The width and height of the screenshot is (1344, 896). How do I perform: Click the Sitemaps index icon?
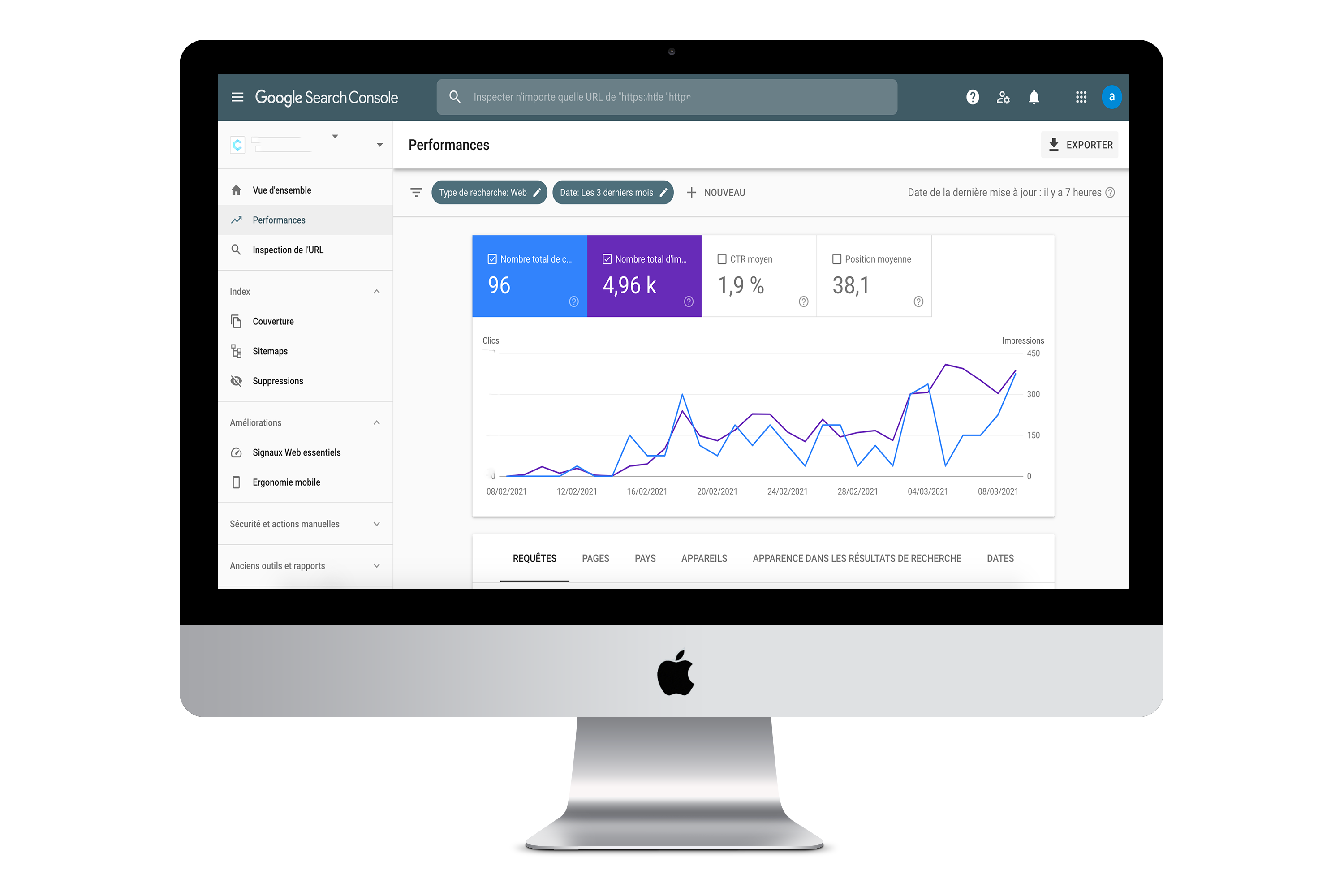click(x=237, y=351)
